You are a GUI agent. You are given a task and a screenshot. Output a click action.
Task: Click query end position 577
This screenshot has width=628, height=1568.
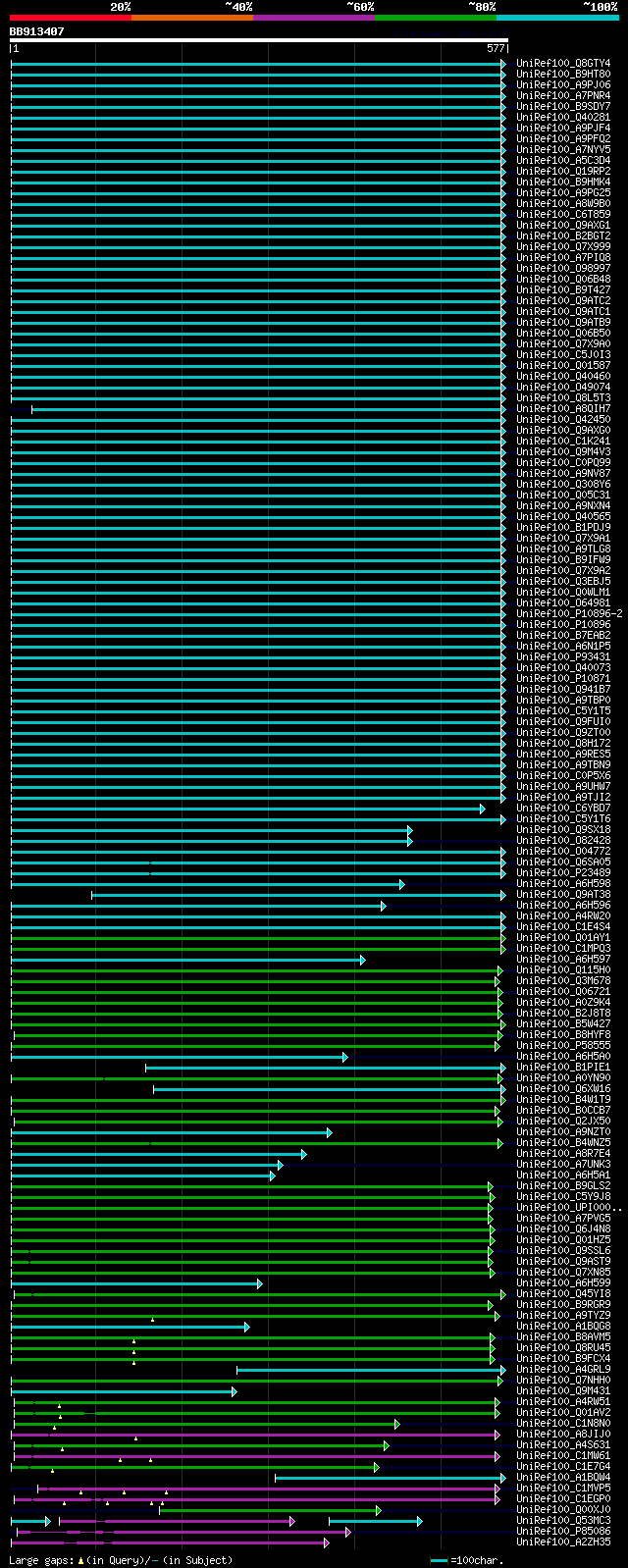click(x=496, y=48)
